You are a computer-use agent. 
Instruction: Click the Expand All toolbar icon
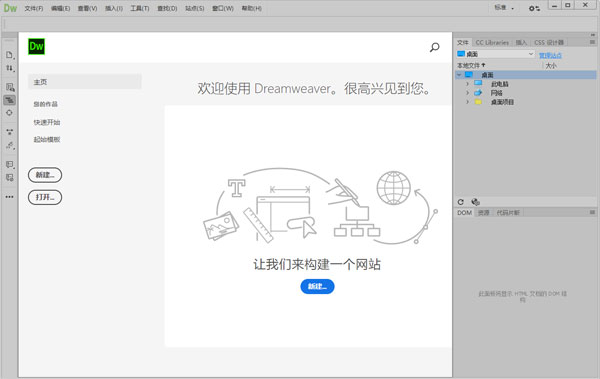pos(10,132)
